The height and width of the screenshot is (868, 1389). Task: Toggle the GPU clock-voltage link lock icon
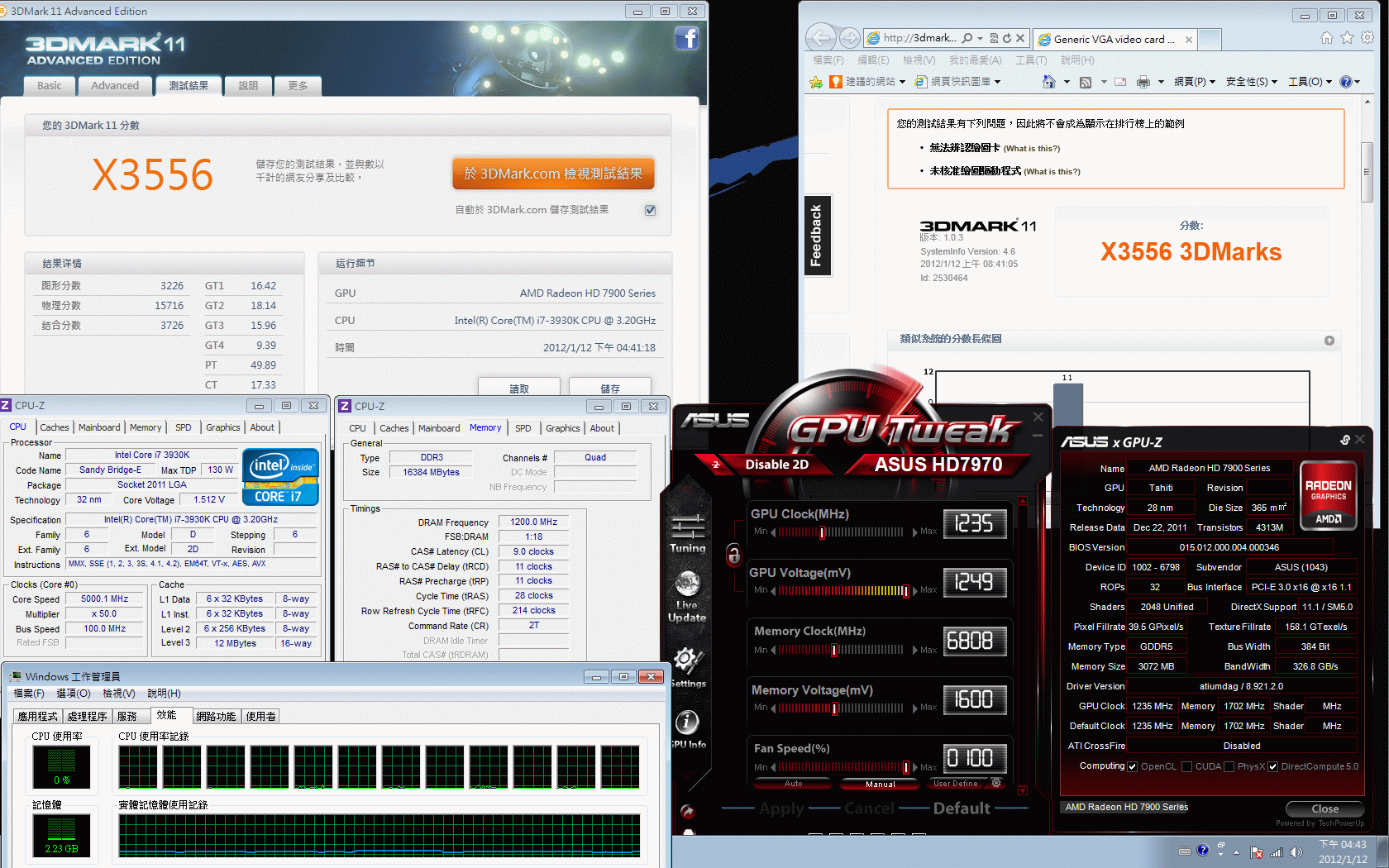tap(733, 555)
